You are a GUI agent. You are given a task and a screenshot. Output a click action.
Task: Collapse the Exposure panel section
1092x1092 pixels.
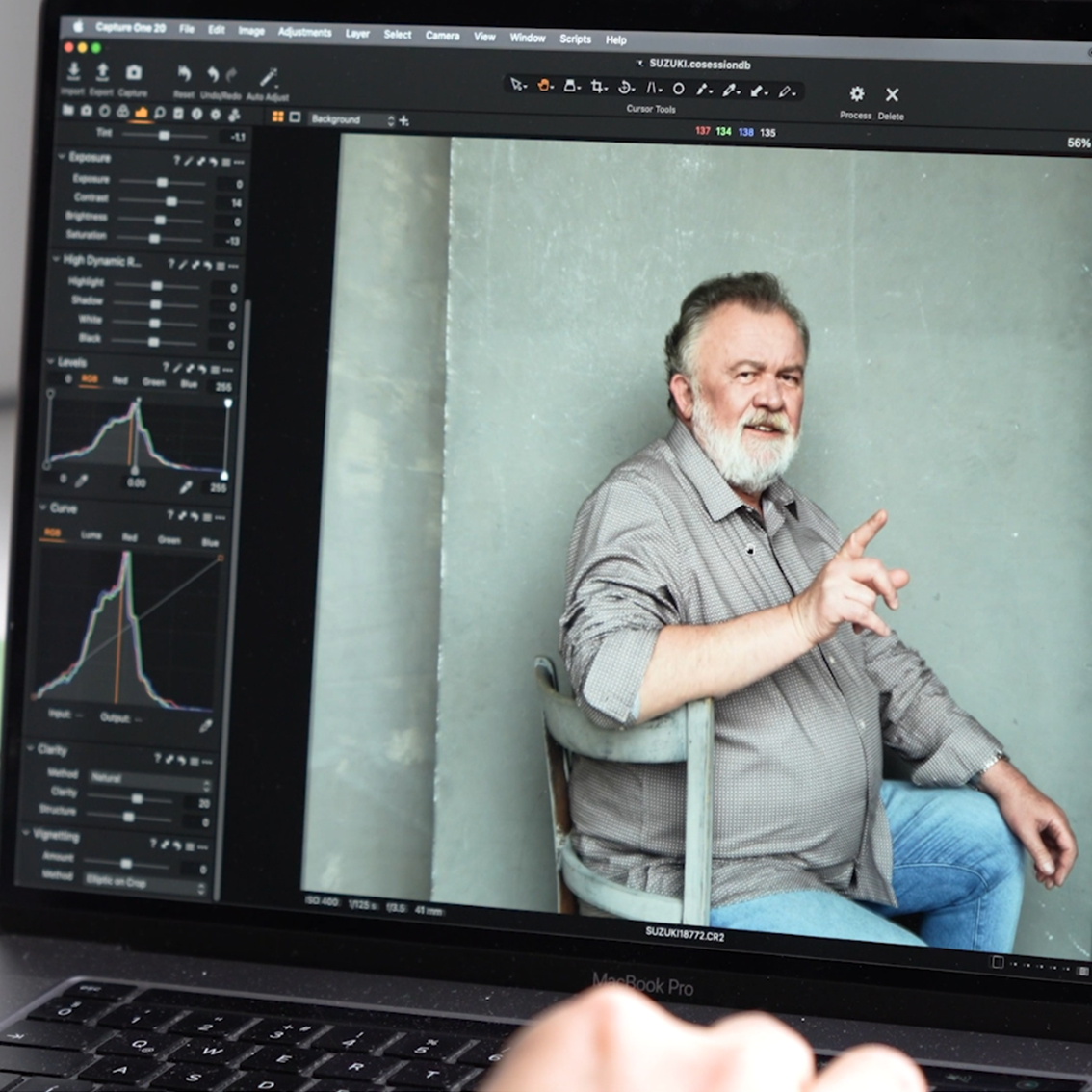(62, 156)
